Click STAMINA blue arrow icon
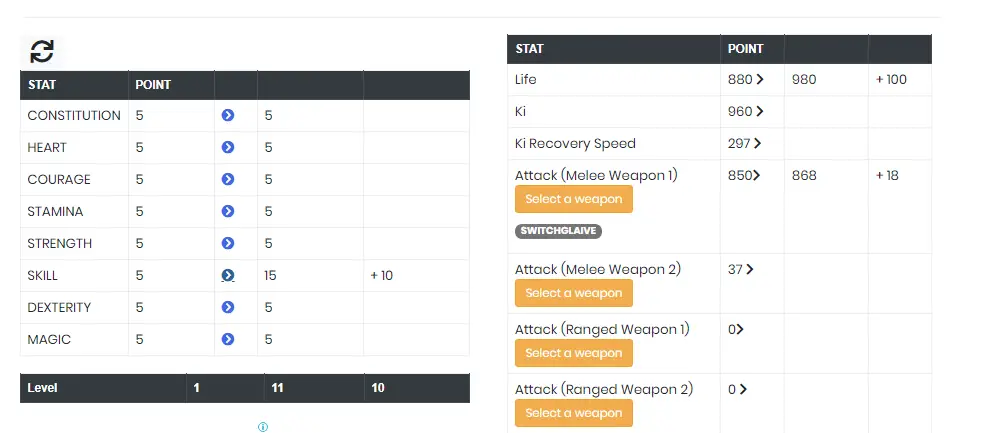This screenshot has width=1007, height=433. tap(227, 211)
